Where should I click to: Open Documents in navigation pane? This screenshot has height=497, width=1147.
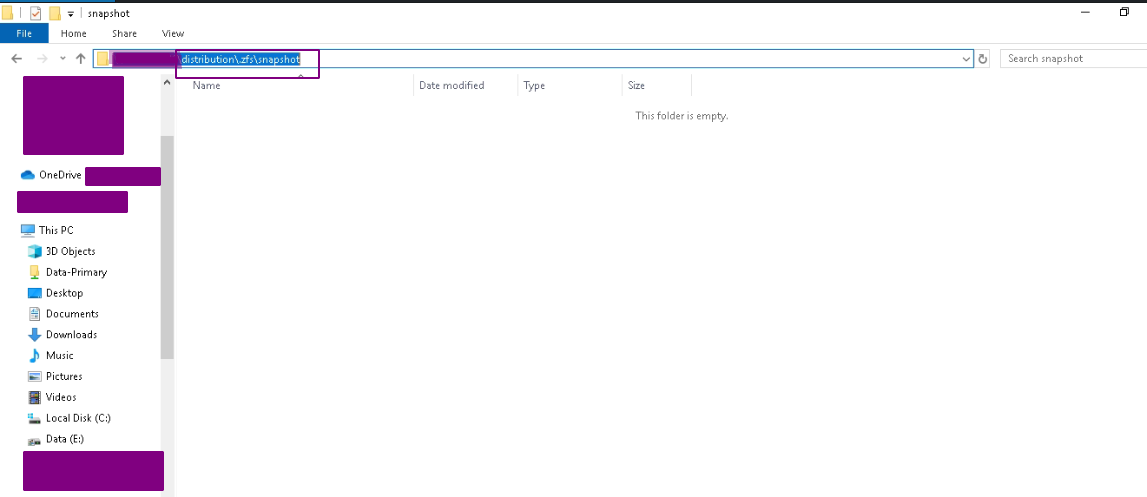pyautogui.click(x=63, y=314)
